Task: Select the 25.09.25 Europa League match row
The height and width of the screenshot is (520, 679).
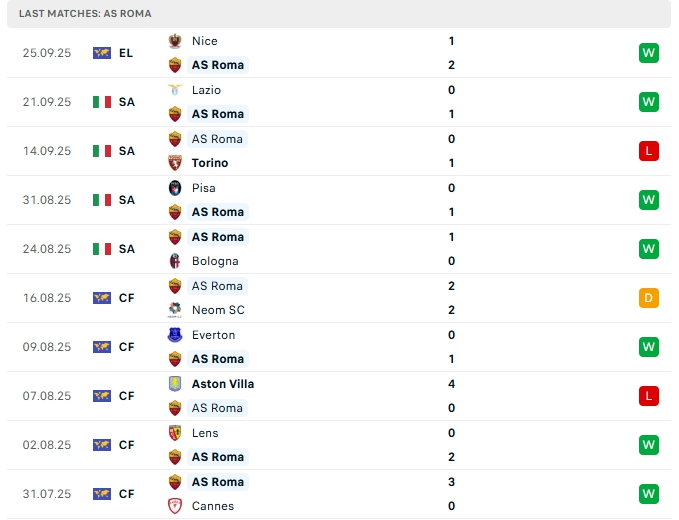Action: (340, 53)
